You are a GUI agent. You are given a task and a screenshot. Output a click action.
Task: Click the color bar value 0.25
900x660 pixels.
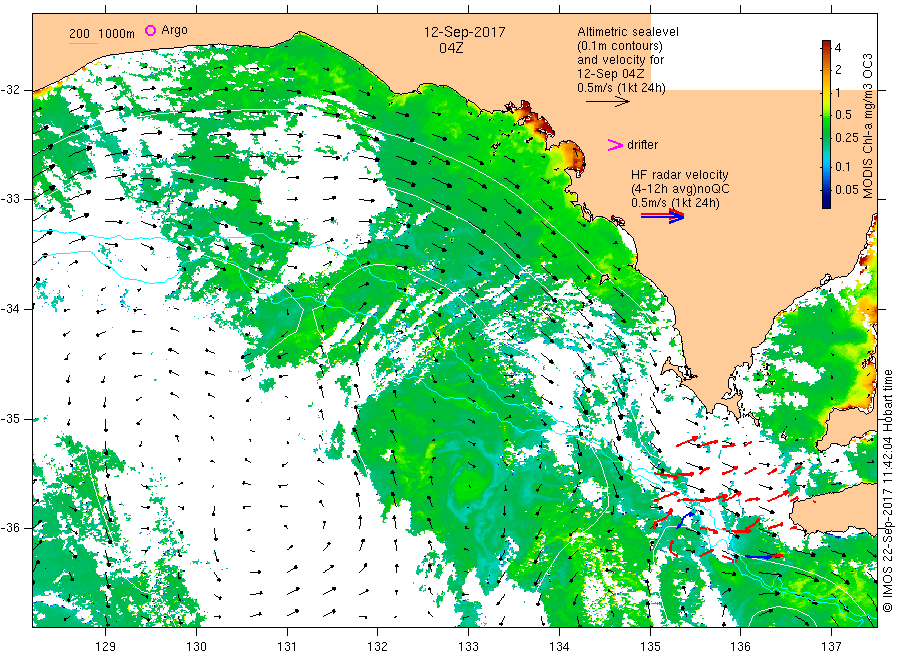[847, 138]
